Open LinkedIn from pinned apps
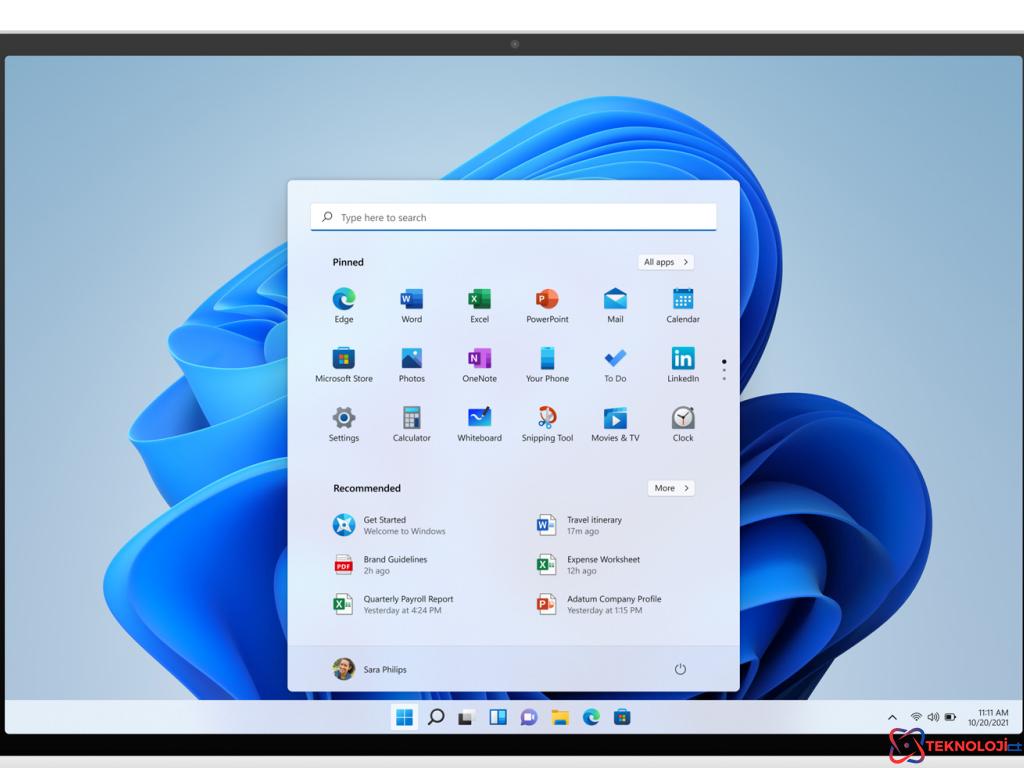Viewport: 1024px width, 768px height. pyautogui.click(x=683, y=357)
